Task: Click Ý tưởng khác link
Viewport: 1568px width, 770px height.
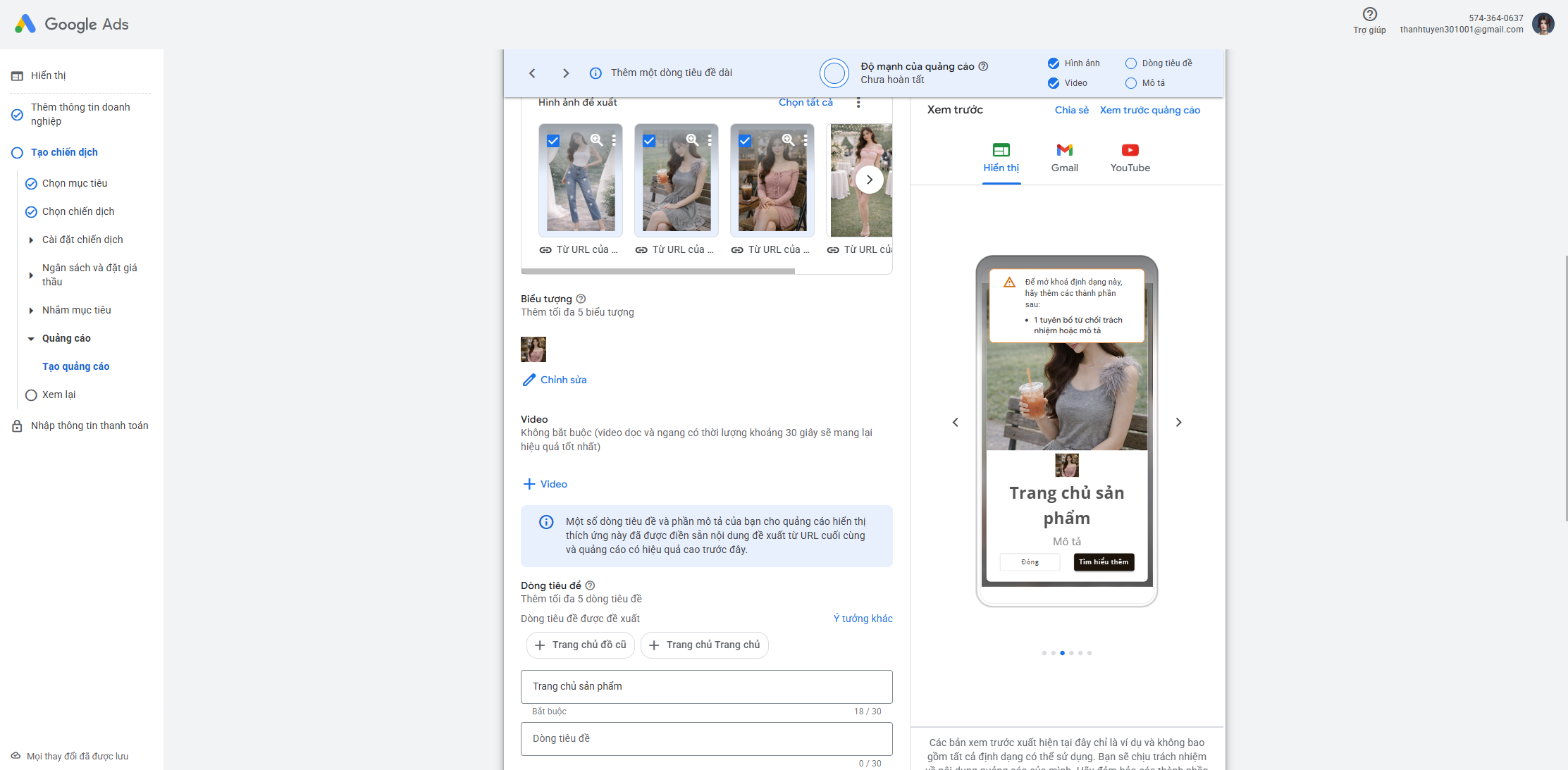Action: 863,619
